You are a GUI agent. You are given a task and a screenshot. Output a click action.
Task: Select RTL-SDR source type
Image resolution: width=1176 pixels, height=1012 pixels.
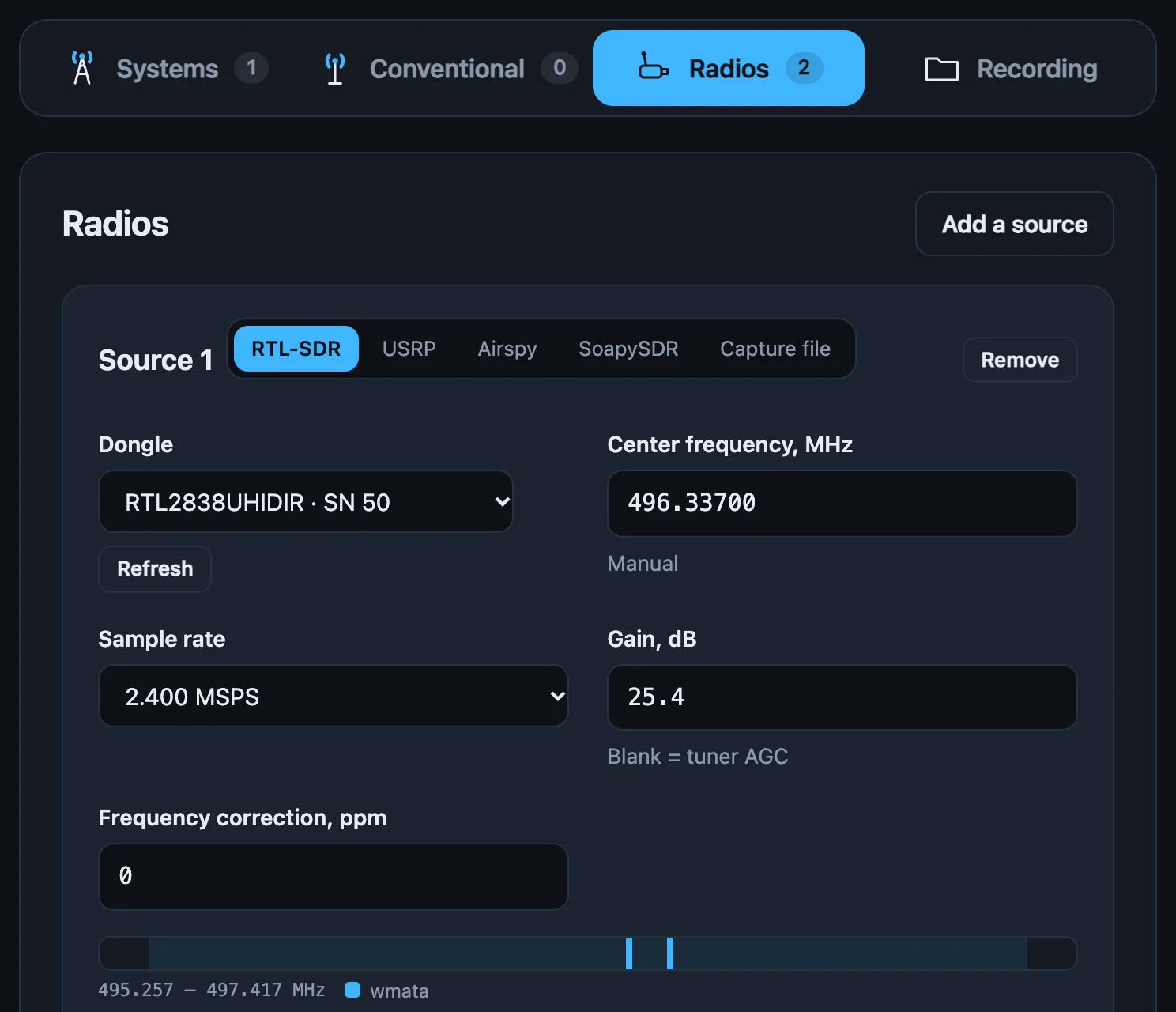(296, 349)
